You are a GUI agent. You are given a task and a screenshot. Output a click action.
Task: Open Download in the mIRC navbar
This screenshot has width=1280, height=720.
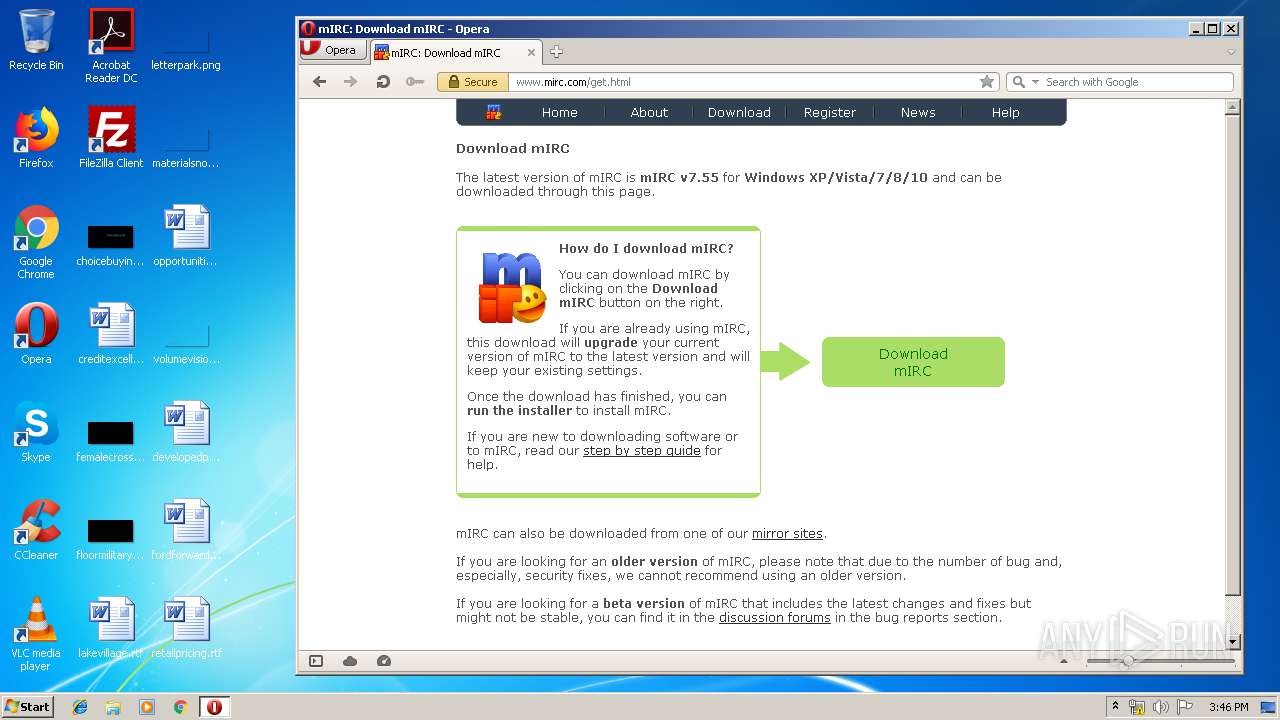[x=739, y=113]
